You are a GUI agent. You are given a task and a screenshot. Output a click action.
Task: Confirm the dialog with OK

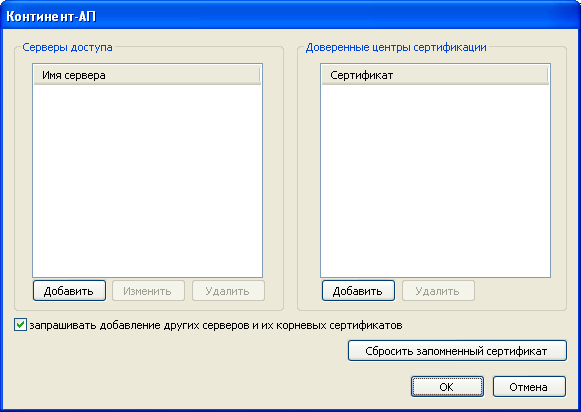[x=447, y=387]
